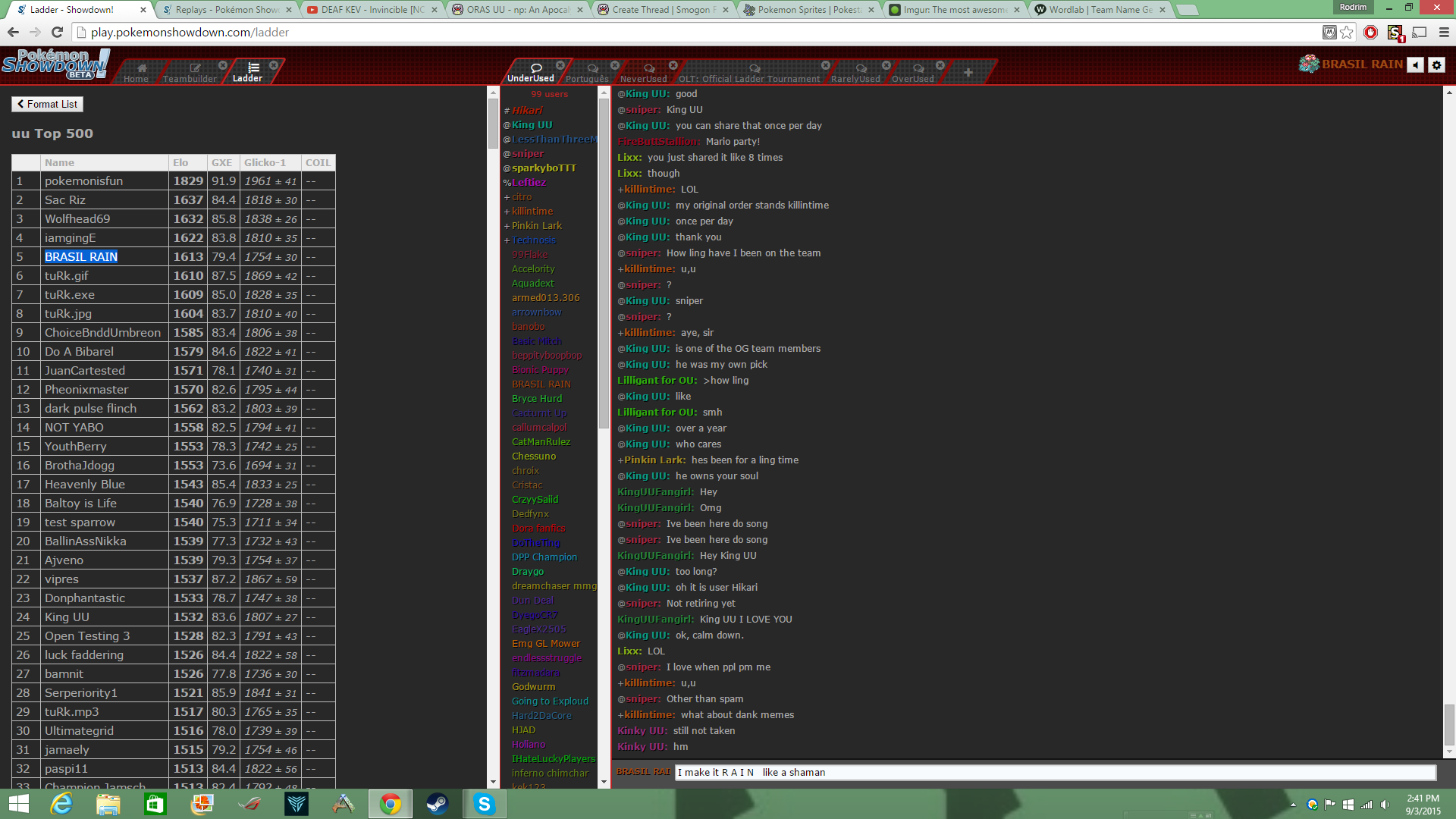The width and height of the screenshot is (1456, 819).
Task: Switch to Wordlab Team Name browser tab
Action: [x=1100, y=10]
